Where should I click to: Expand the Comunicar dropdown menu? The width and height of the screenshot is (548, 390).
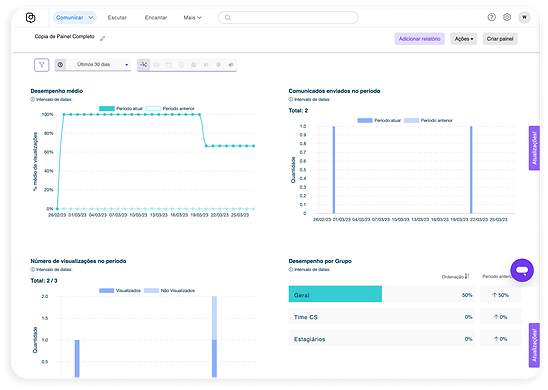(74, 17)
